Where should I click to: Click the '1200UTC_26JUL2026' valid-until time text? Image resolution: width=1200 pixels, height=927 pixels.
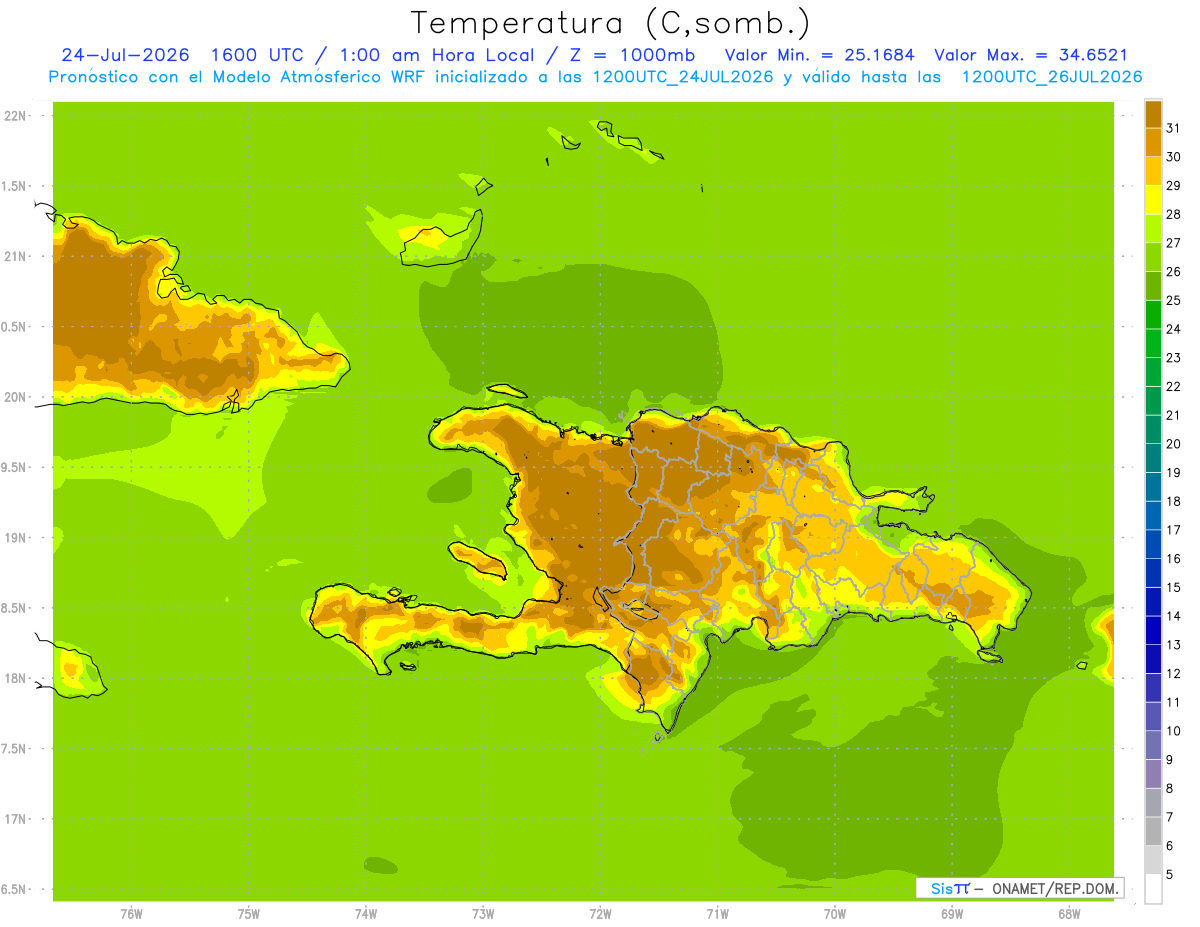click(x=1052, y=77)
